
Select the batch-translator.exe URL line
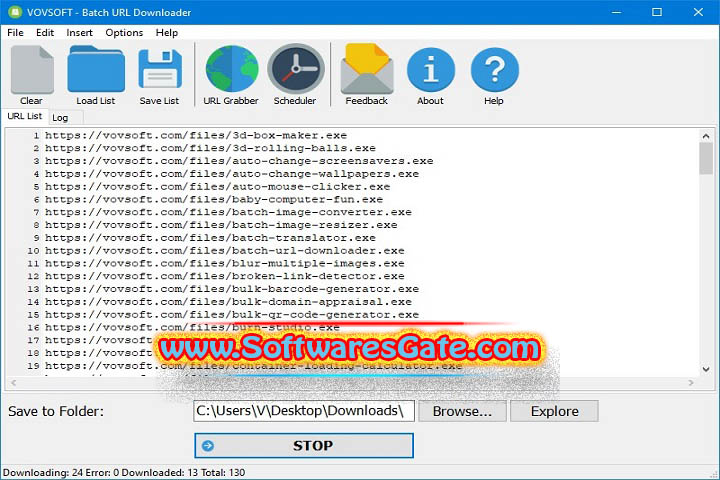(x=210, y=238)
